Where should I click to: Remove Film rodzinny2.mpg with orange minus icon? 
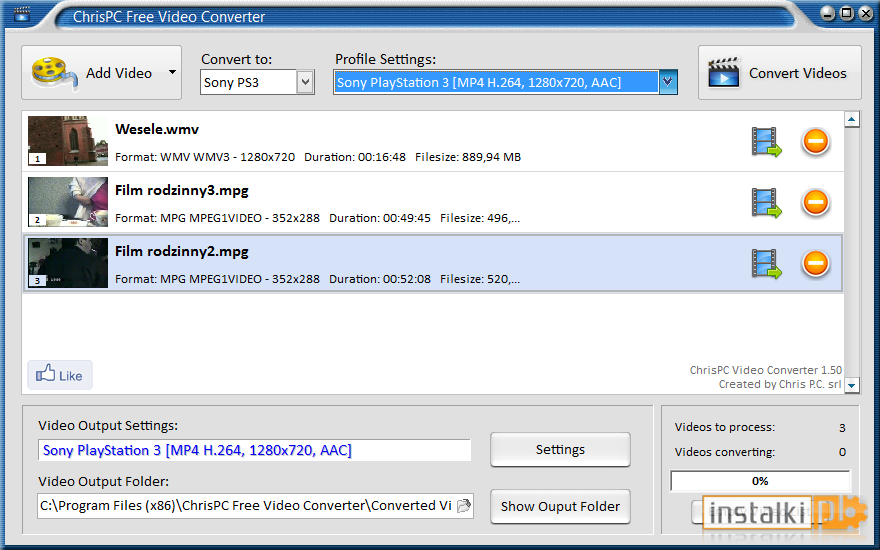point(815,263)
